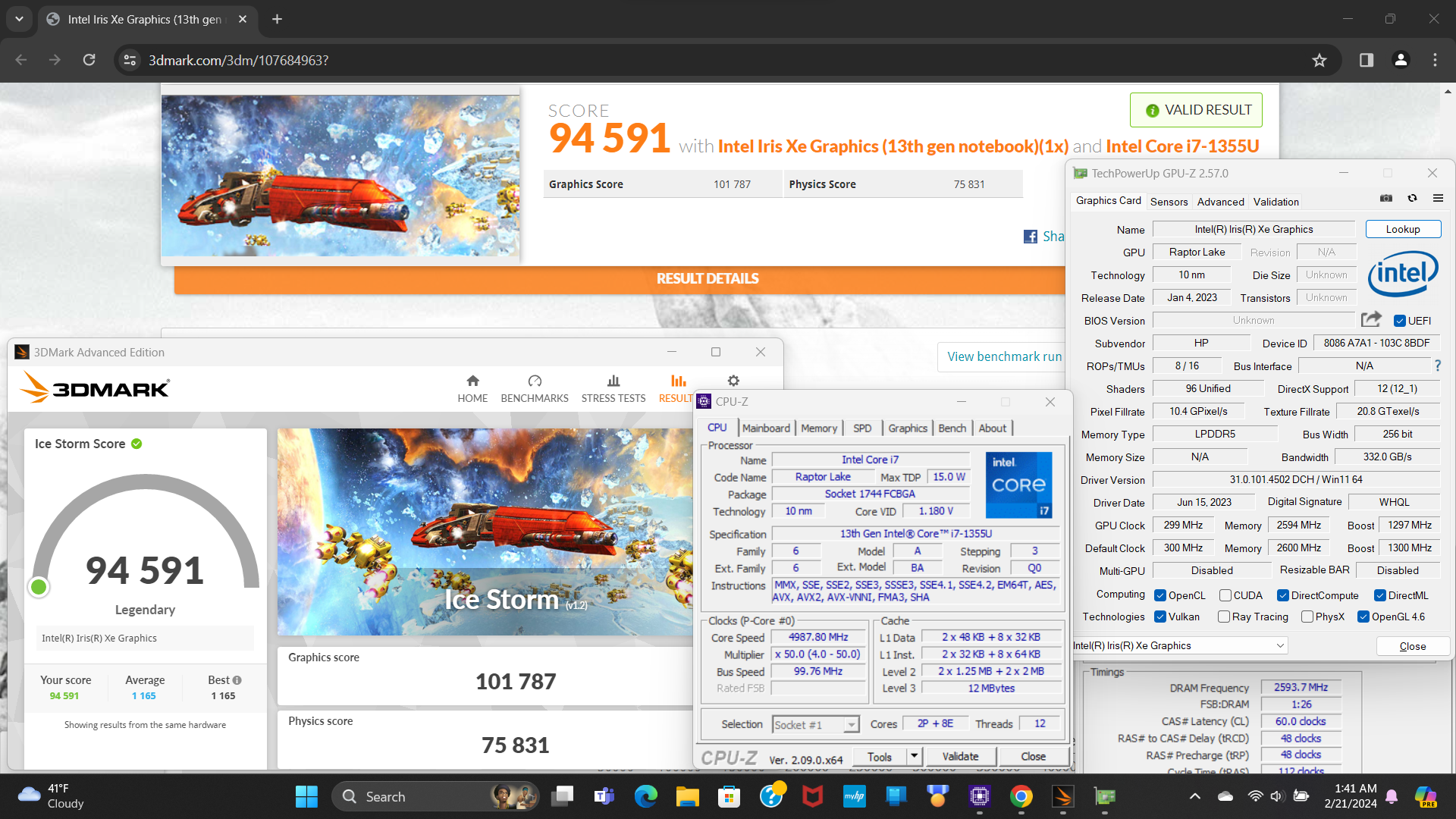
Task: Toggle DirectCompute checkbox
Action: pyautogui.click(x=1282, y=595)
